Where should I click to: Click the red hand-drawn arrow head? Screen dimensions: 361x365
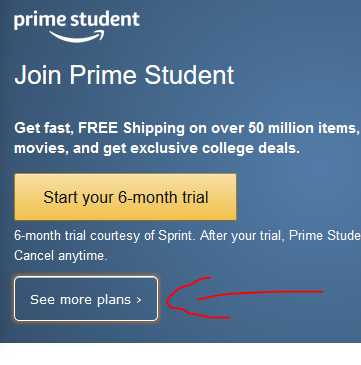(x=187, y=298)
